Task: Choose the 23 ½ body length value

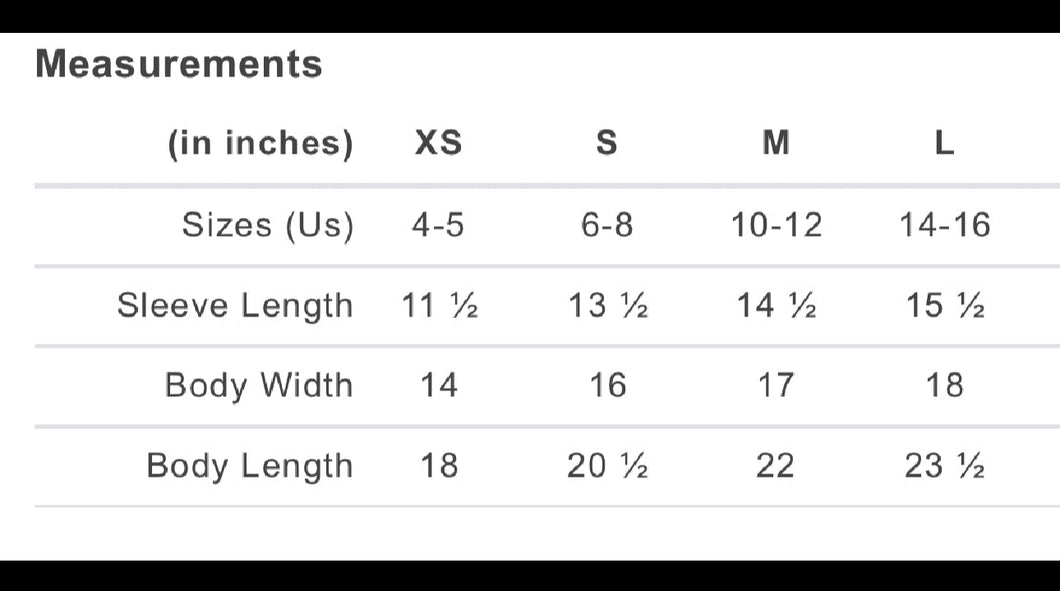Action: pos(945,466)
